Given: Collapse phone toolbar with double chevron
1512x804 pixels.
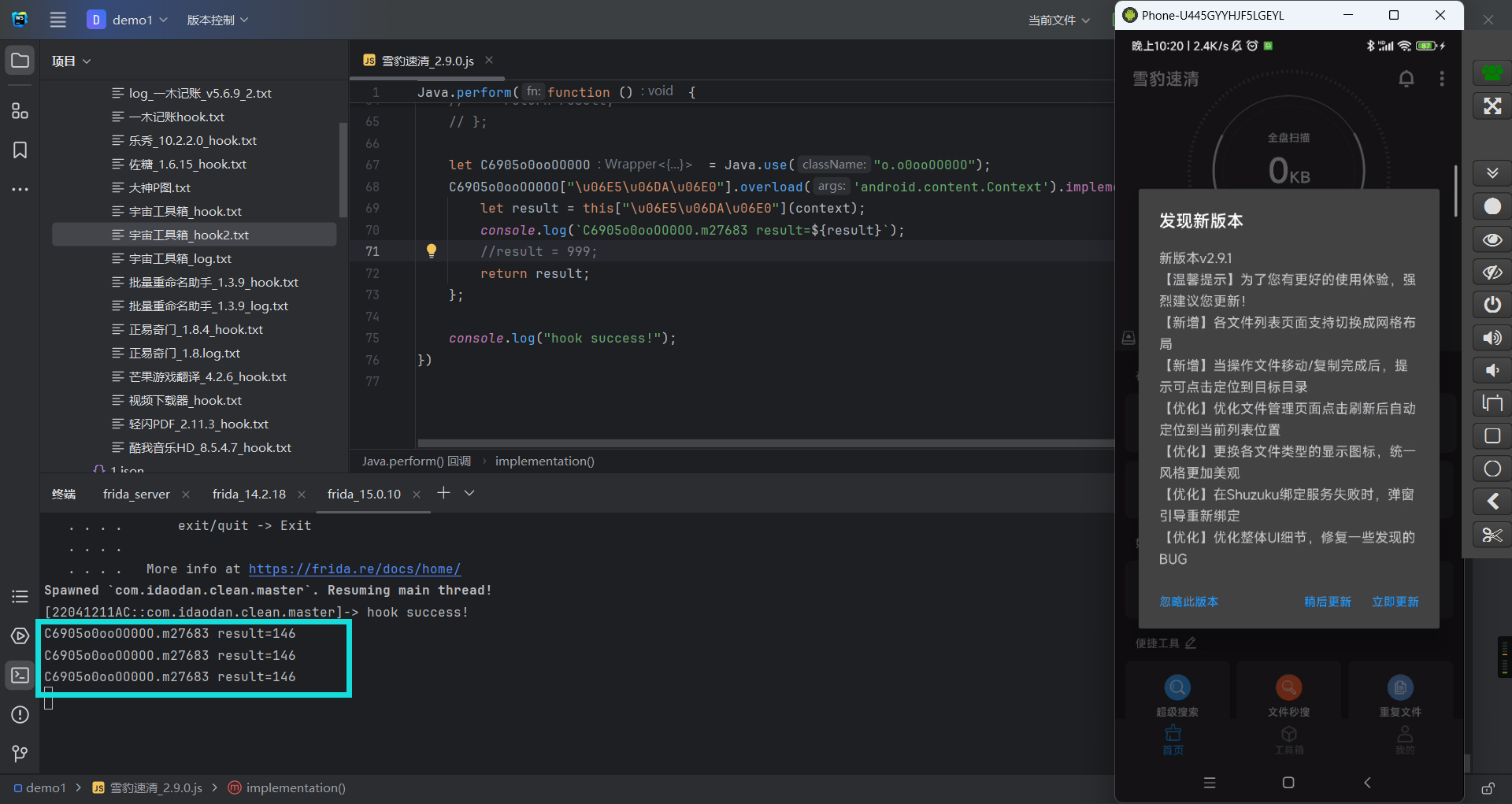Looking at the screenshot, I should 1492,173.
